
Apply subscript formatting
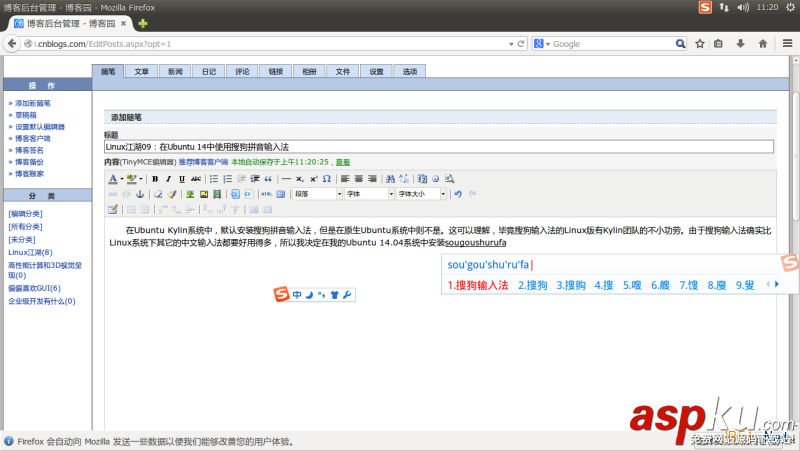tap(300, 179)
